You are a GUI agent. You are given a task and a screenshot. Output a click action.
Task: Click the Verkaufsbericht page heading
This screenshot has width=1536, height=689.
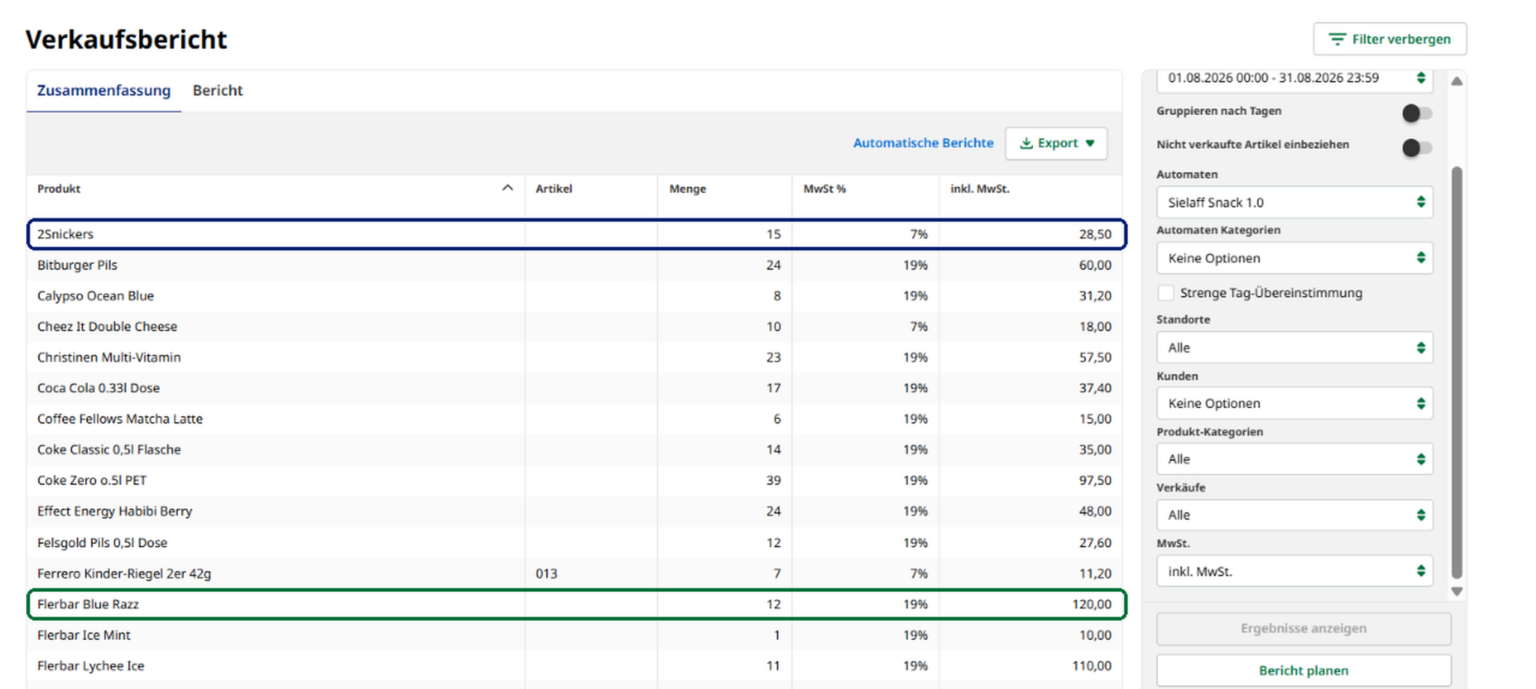tap(126, 39)
